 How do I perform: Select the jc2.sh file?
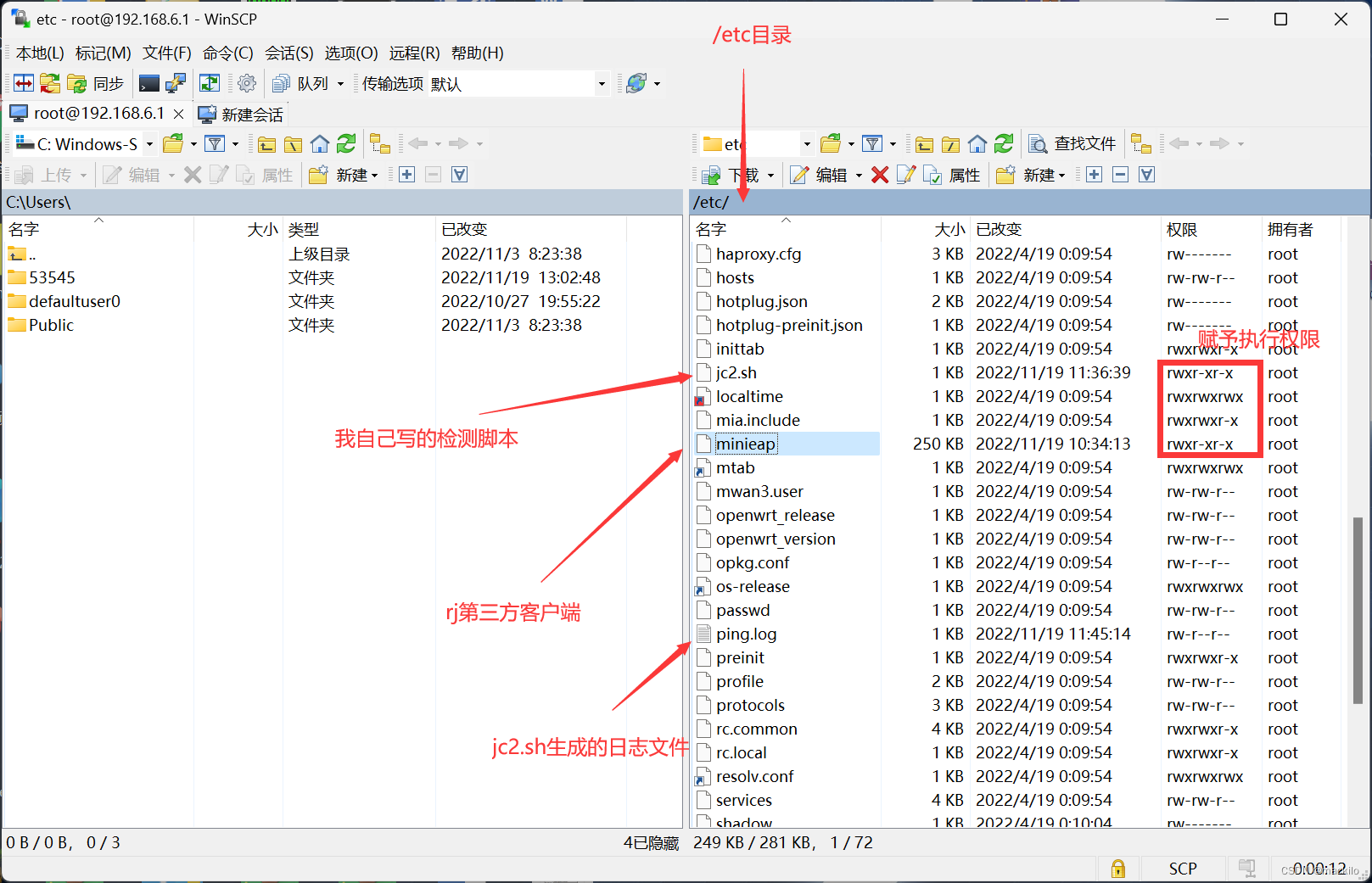(x=736, y=372)
